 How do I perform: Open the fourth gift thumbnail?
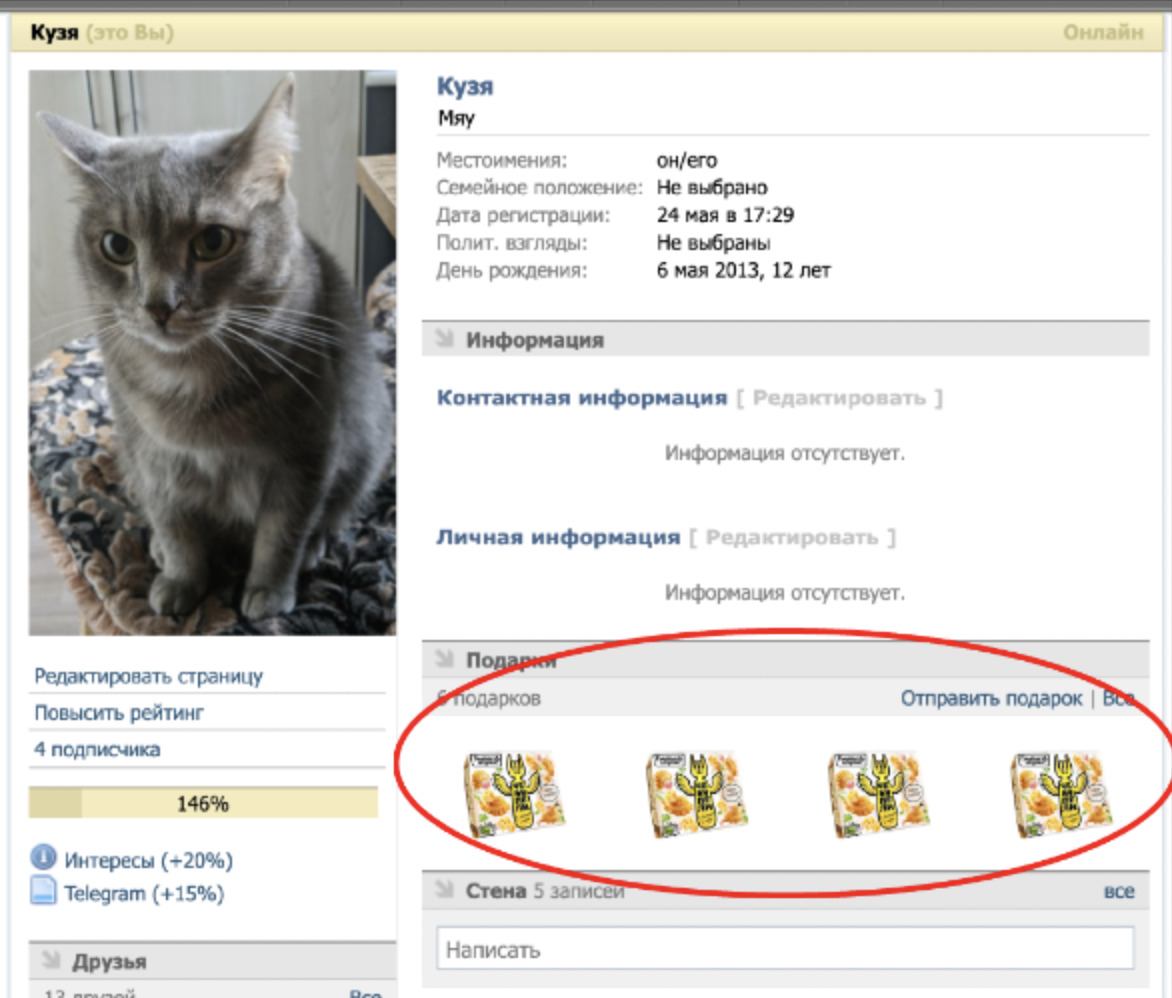[1061, 793]
